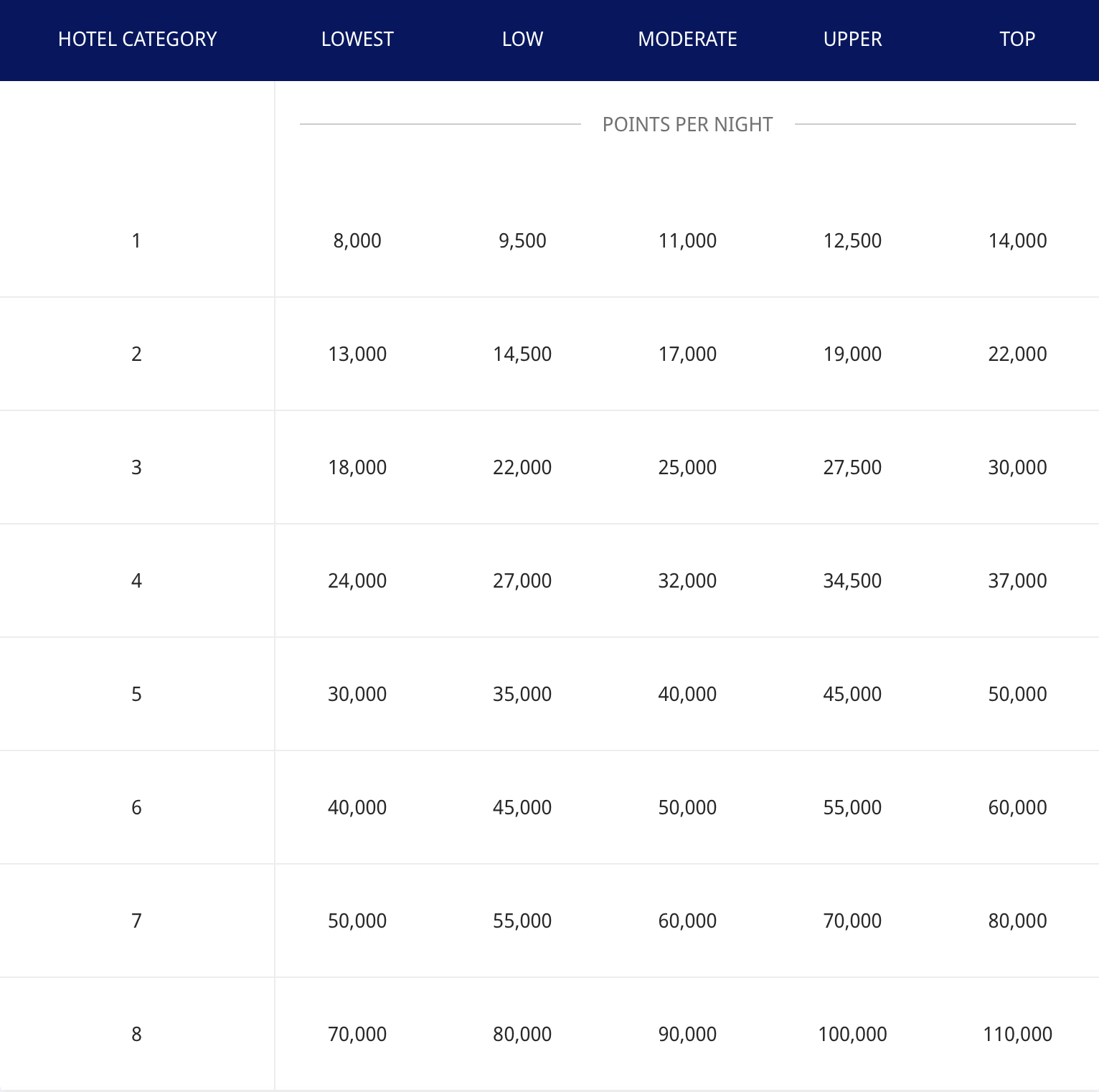Image resolution: width=1099 pixels, height=1092 pixels.
Task: Click the 34,500 points value
Action: pyautogui.click(x=852, y=580)
